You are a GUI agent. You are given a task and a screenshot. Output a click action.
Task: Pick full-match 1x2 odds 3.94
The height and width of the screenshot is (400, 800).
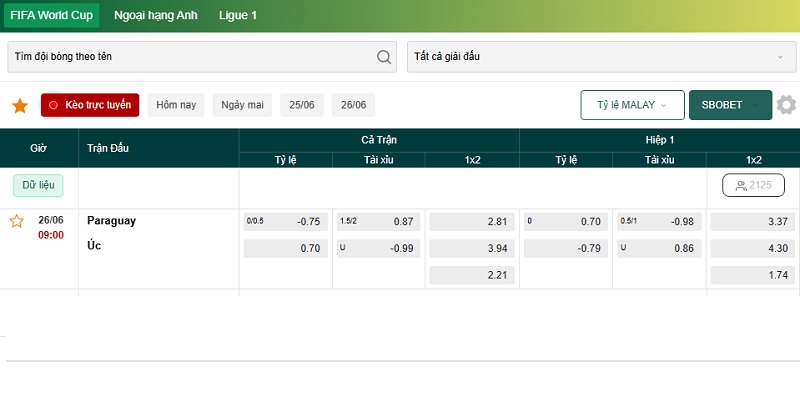point(472,248)
